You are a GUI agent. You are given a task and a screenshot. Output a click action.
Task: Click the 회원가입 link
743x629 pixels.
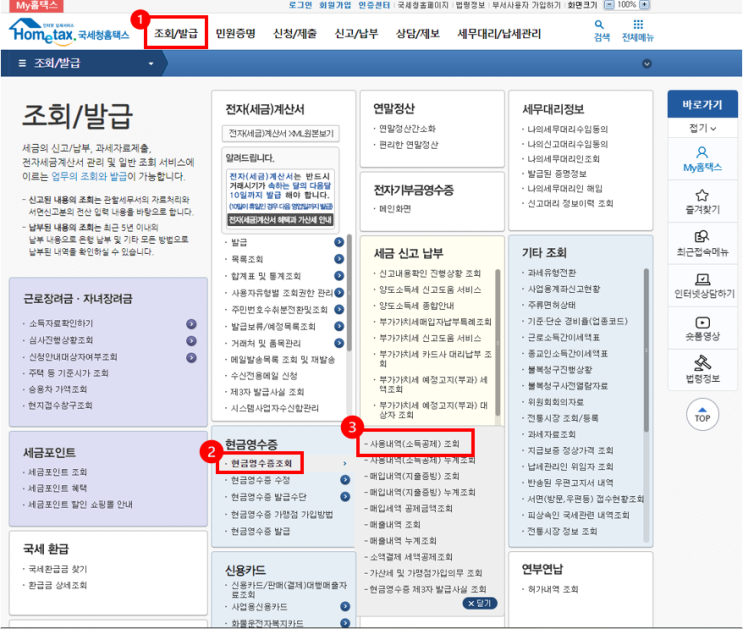335,5
